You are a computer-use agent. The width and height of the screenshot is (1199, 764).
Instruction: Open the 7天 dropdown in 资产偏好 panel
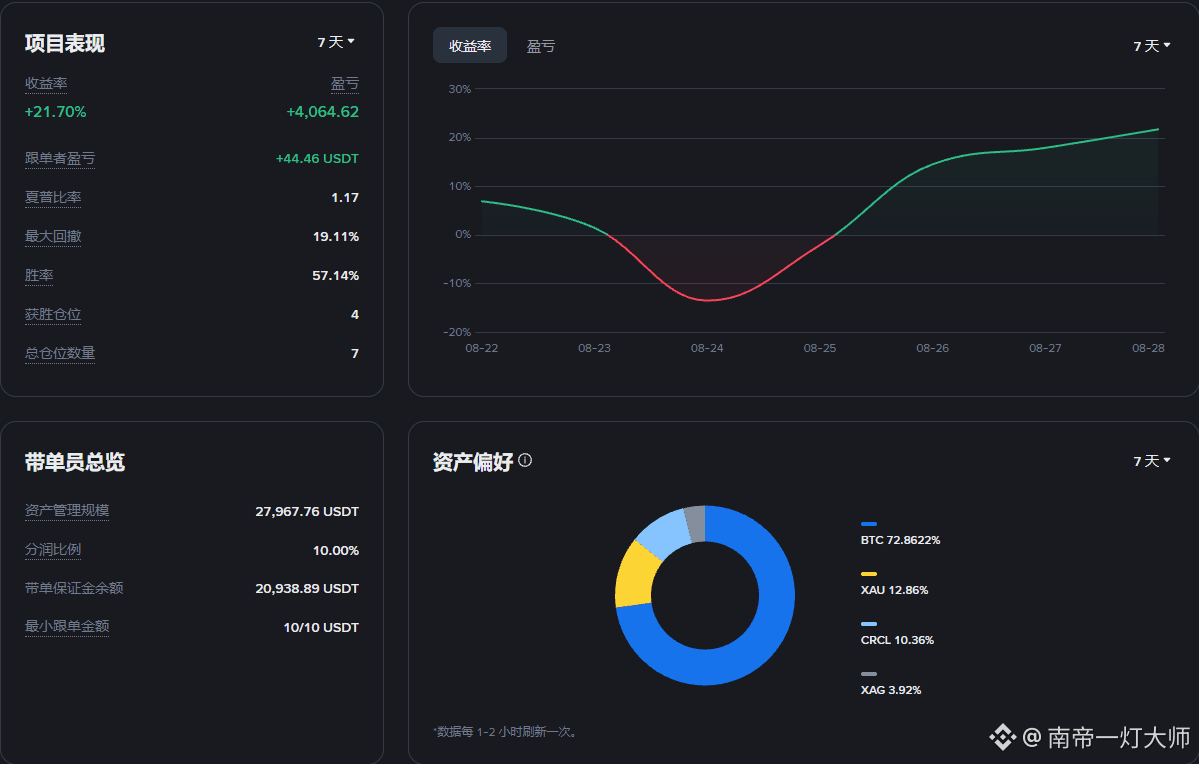pos(1152,461)
